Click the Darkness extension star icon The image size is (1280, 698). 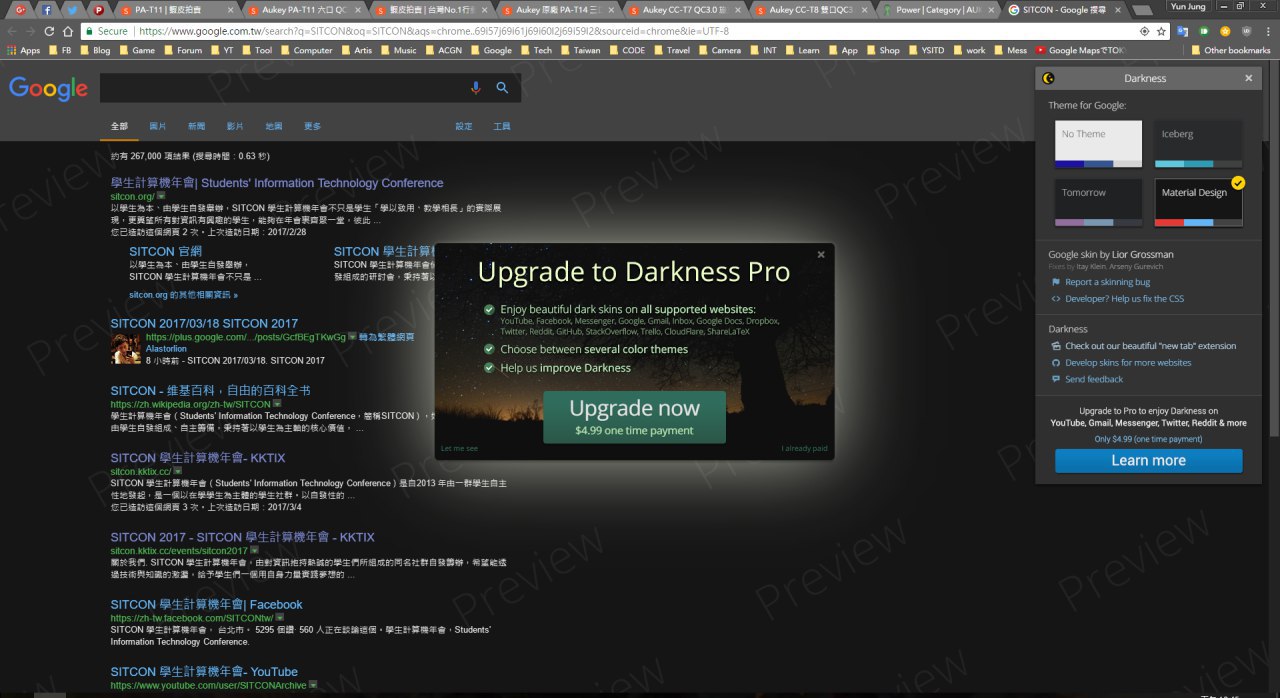point(1224,31)
